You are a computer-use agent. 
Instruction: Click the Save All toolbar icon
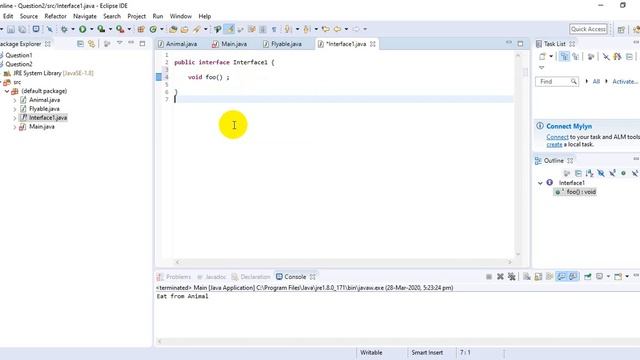22,29
